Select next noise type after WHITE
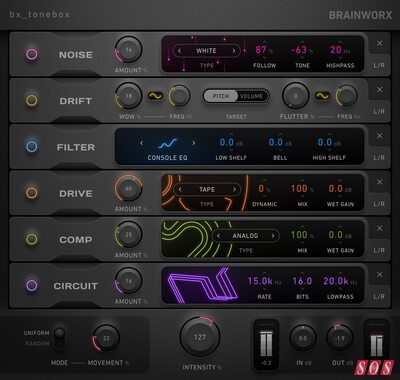The height and width of the screenshot is (380, 400). coord(234,51)
